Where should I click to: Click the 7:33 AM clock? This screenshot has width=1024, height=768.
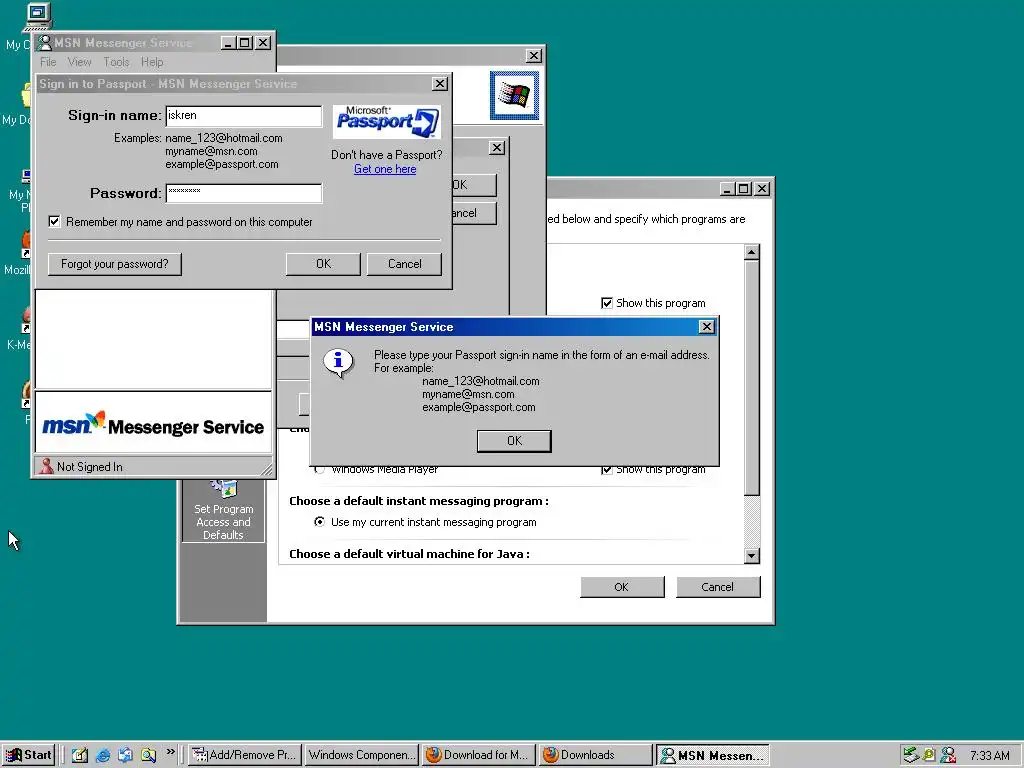pyautogui.click(x=989, y=756)
